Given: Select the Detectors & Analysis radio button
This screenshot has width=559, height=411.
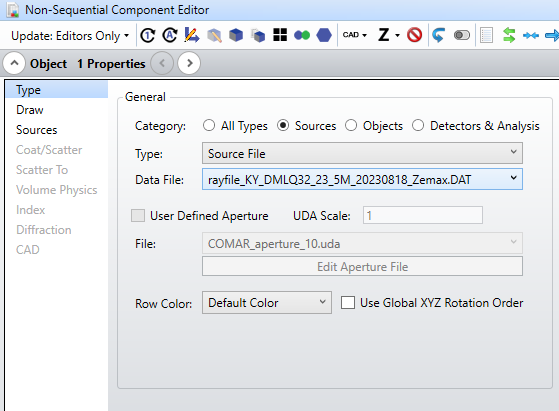Looking at the screenshot, I should (x=418, y=125).
